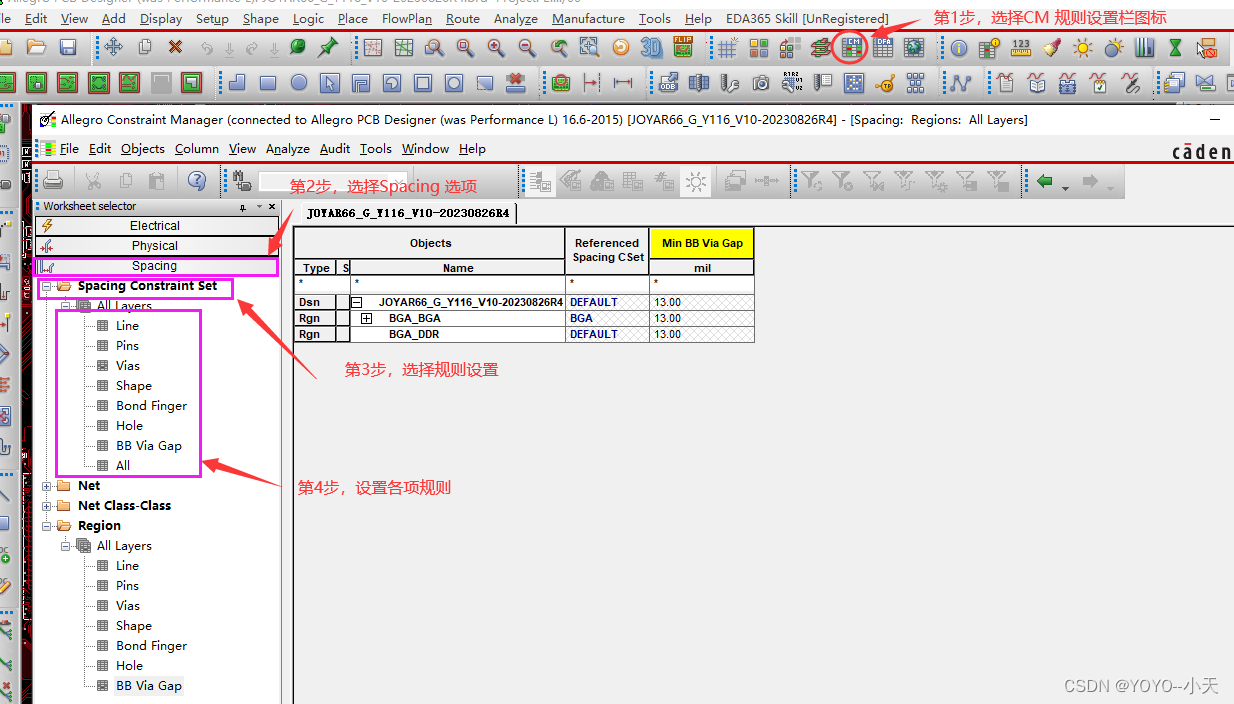Click the 123 measure ruler icon

point(1019,47)
